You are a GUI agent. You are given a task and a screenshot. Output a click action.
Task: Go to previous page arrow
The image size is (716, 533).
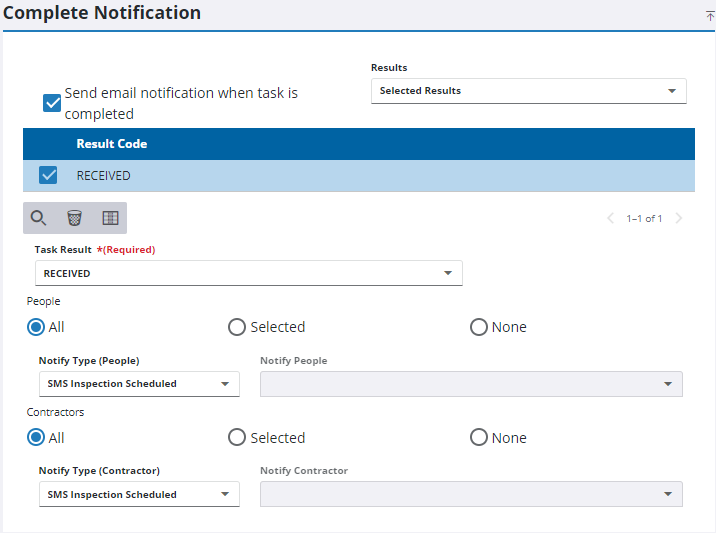click(611, 218)
